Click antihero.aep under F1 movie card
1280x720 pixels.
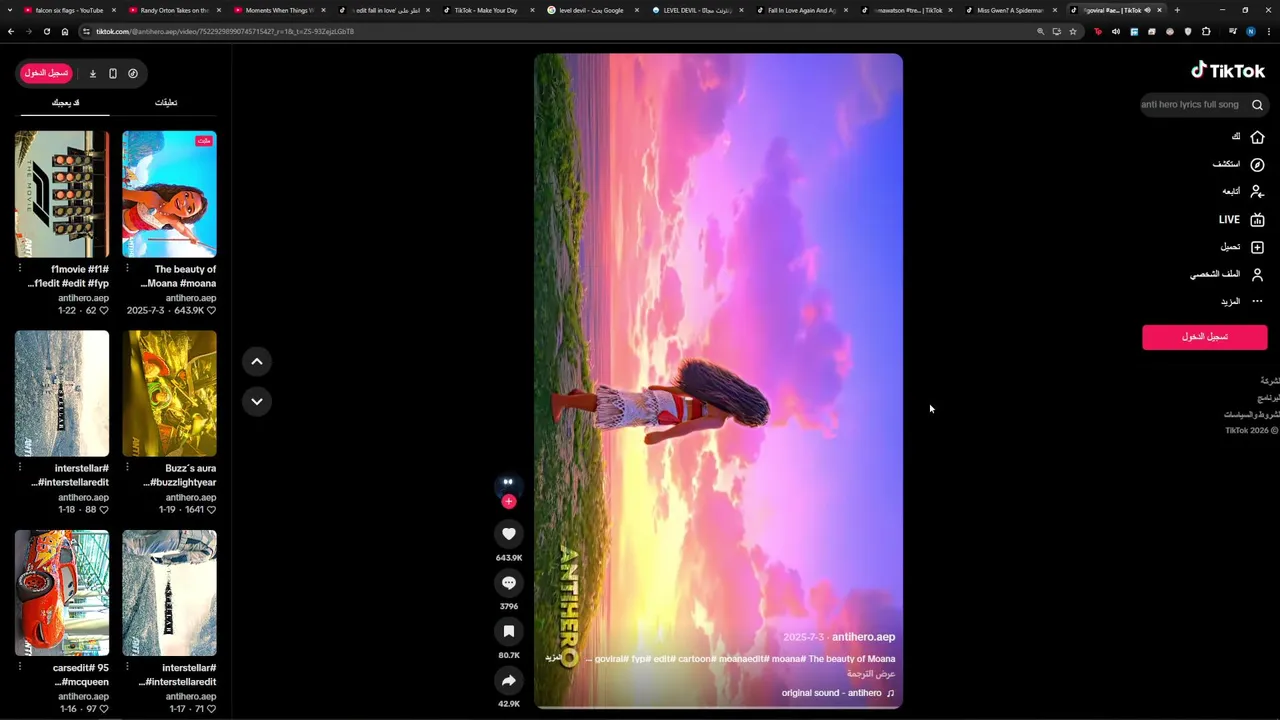tap(83, 298)
